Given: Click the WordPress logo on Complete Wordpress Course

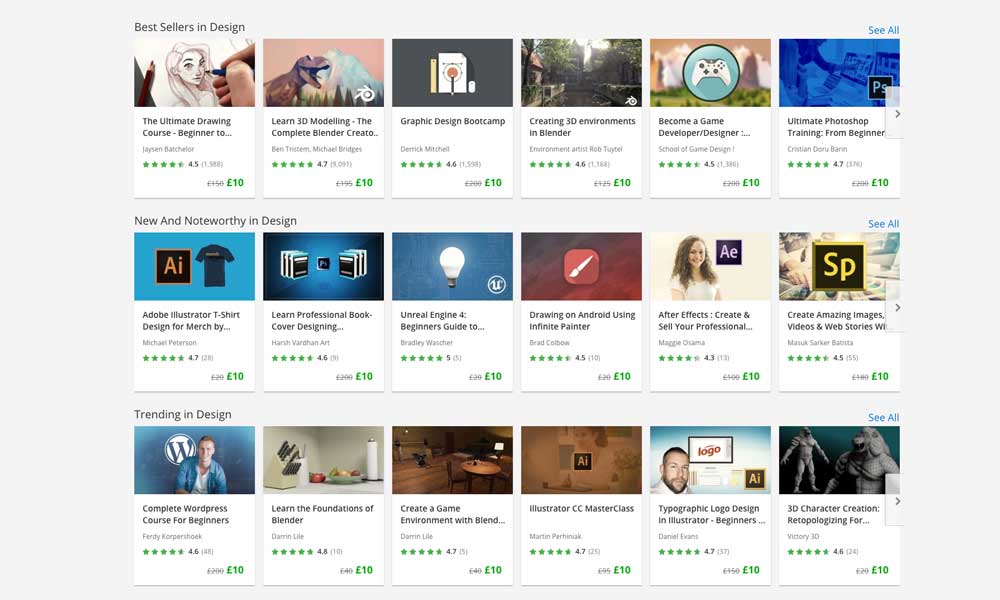Looking at the screenshot, I should (180, 450).
